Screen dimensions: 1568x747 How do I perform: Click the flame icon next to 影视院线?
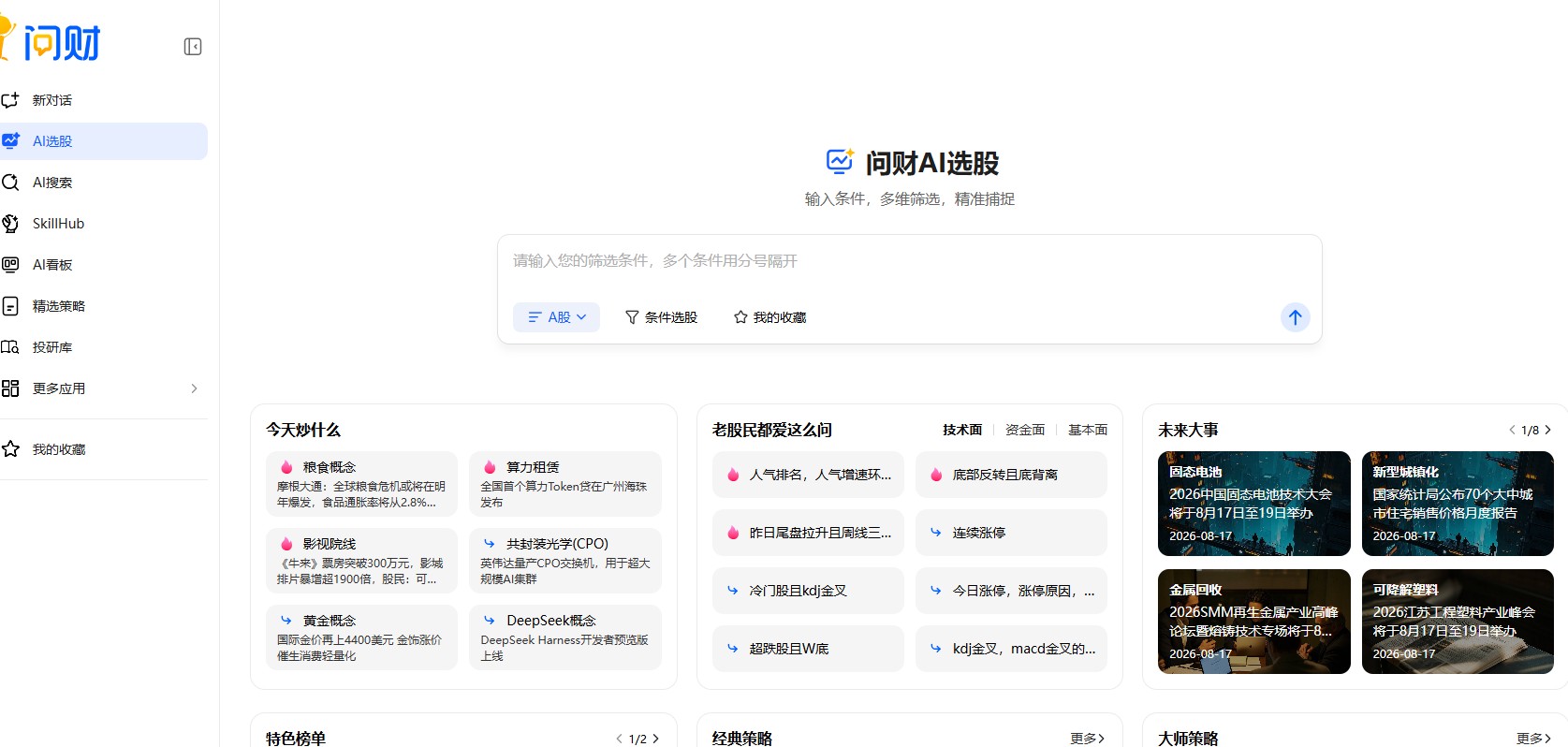click(286, 544)
